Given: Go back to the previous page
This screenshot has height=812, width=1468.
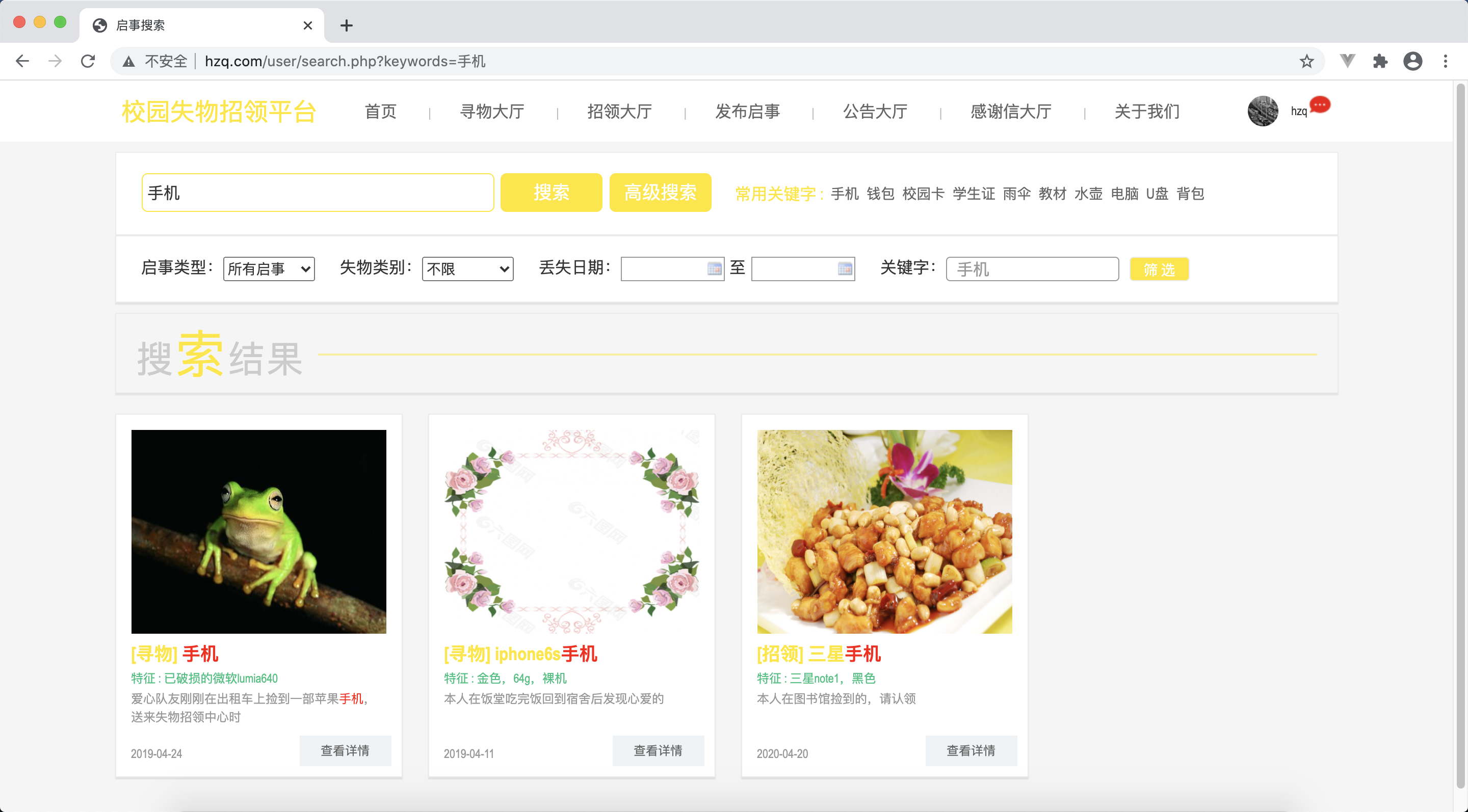Looking at the screenshot, I should (22, 61).
